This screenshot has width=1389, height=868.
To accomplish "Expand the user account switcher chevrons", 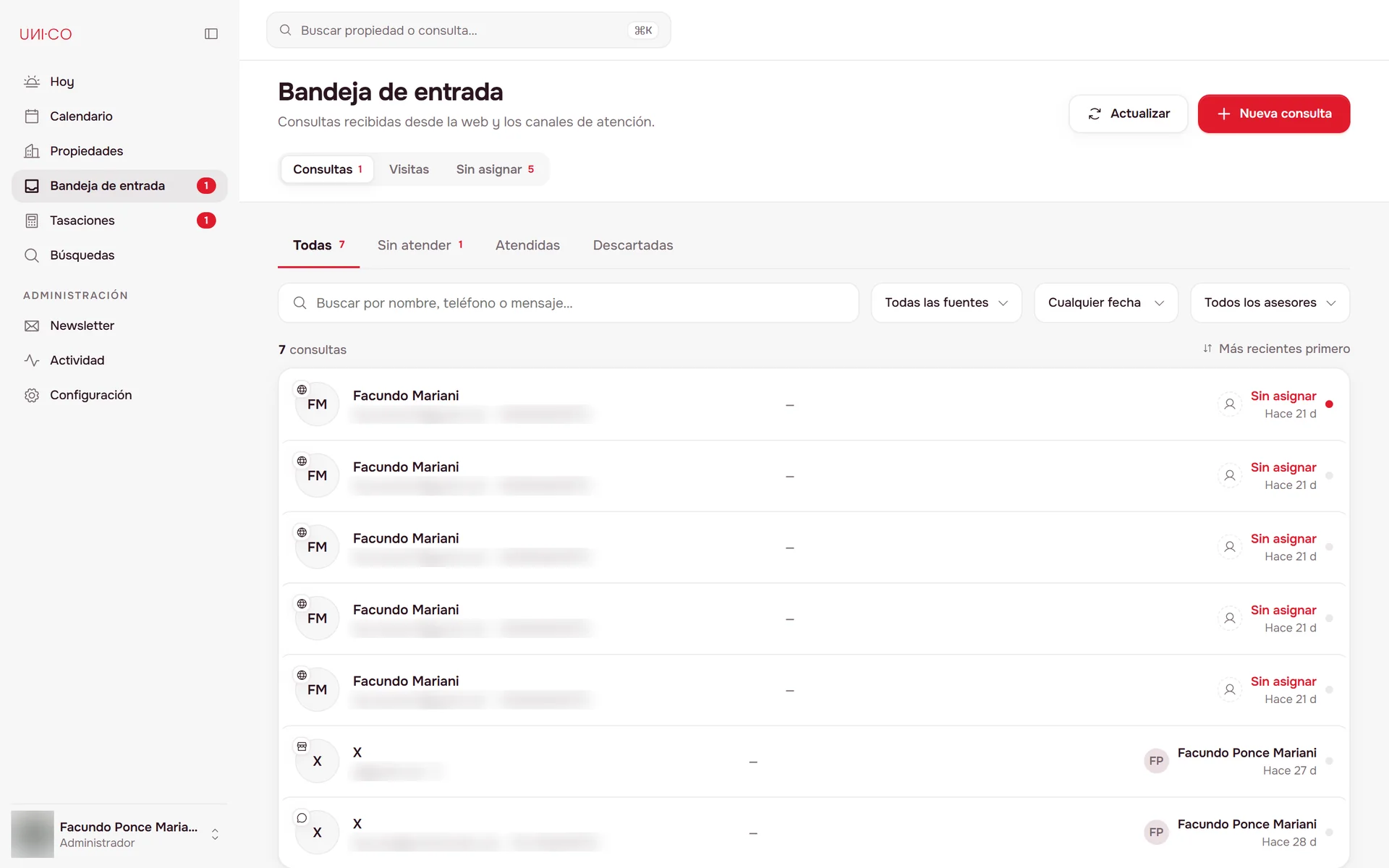I will pos(215,834).
